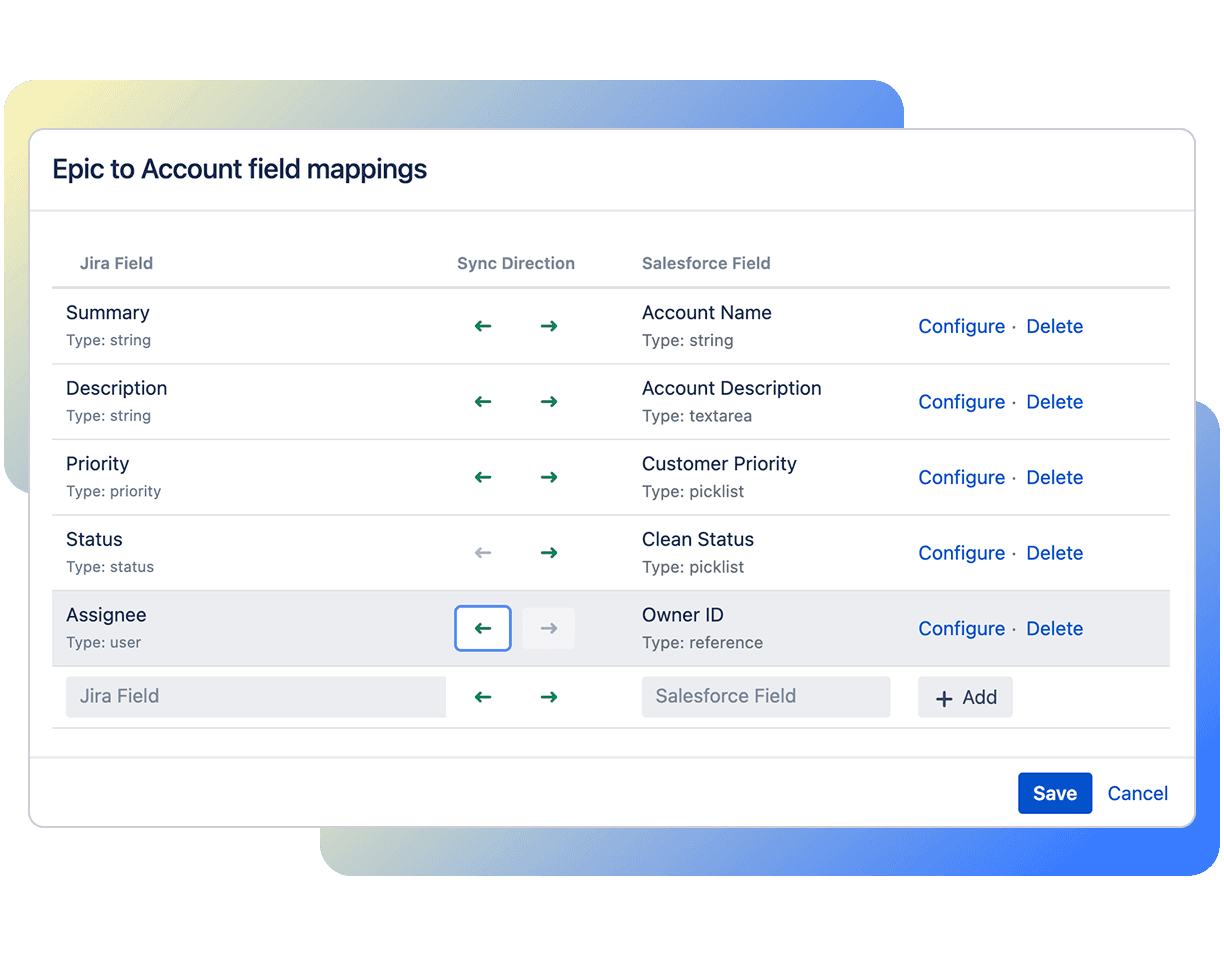Click the Account Name field

(x=707, y=313)
